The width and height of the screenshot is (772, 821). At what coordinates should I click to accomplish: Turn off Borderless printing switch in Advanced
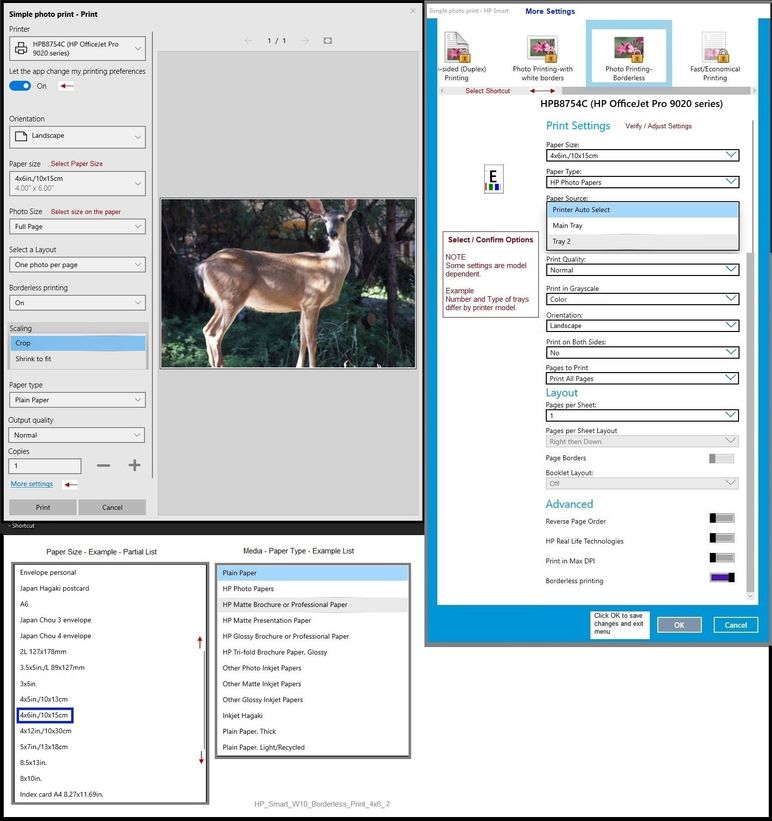pyautogui.click(x=722, y=578)
